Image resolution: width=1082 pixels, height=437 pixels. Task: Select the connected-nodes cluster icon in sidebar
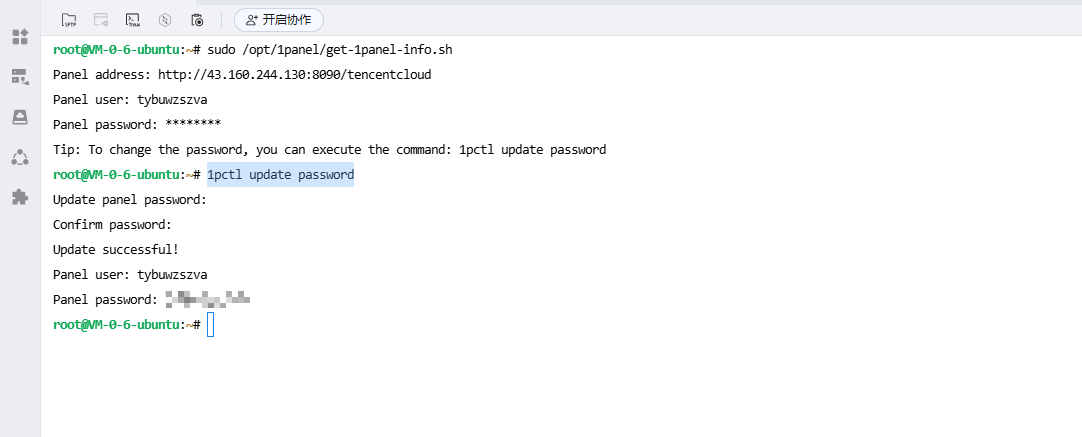(20, 157)
